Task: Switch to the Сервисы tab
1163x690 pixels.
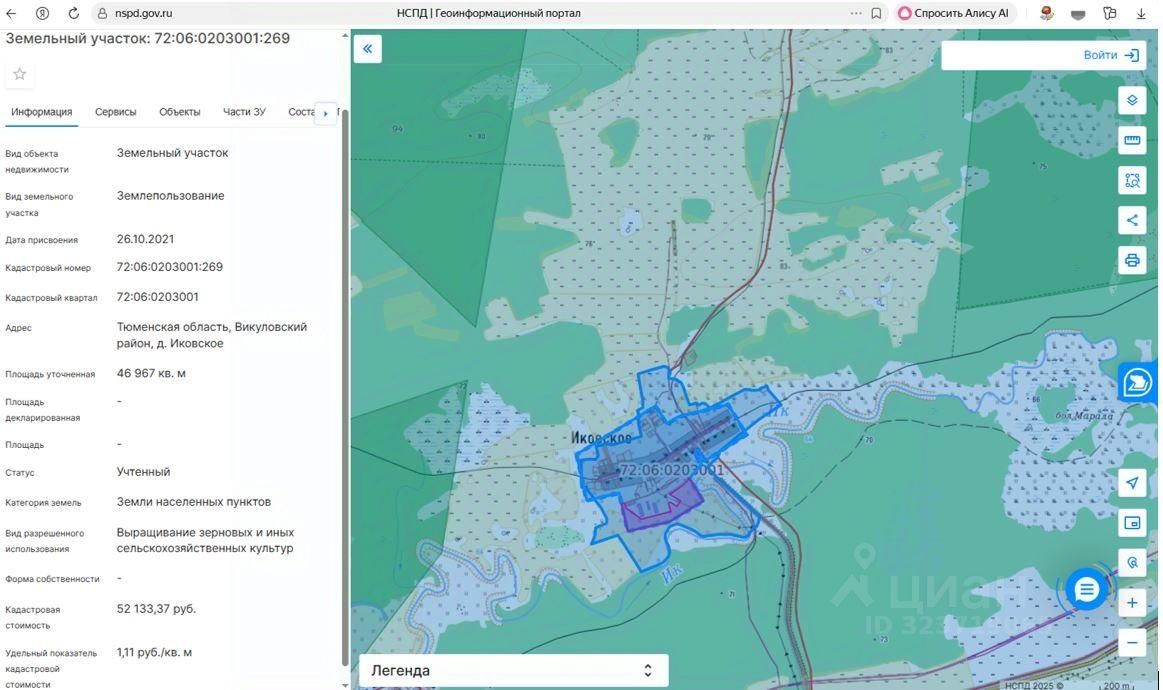Action: (x=115, y=112)
